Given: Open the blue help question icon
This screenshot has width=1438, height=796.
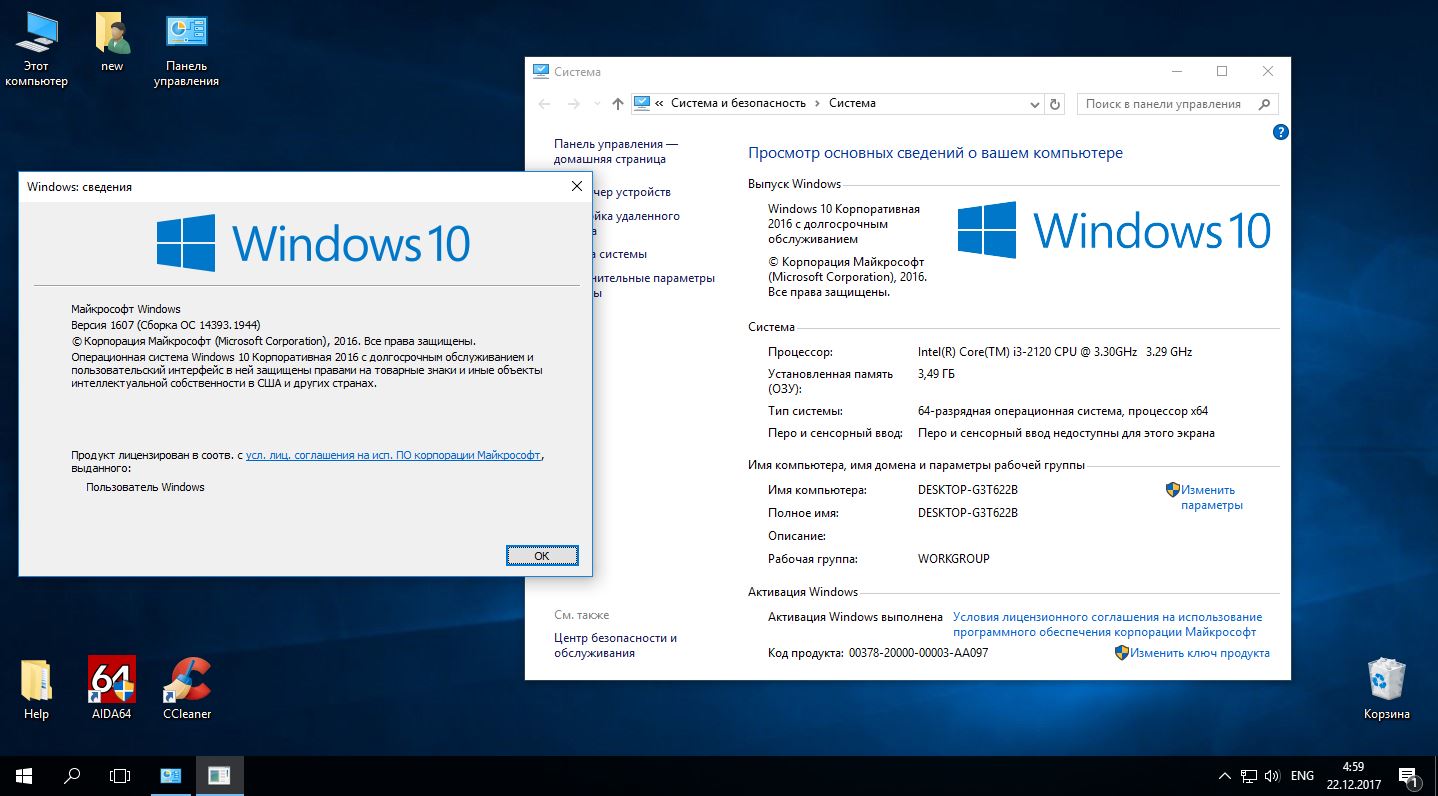Looking at the screenshot, I should 1280,132.
